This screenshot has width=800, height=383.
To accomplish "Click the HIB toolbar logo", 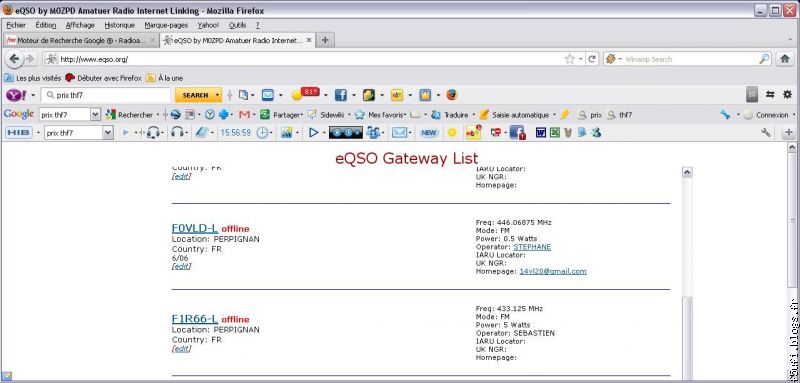I will tap(18, 133).
